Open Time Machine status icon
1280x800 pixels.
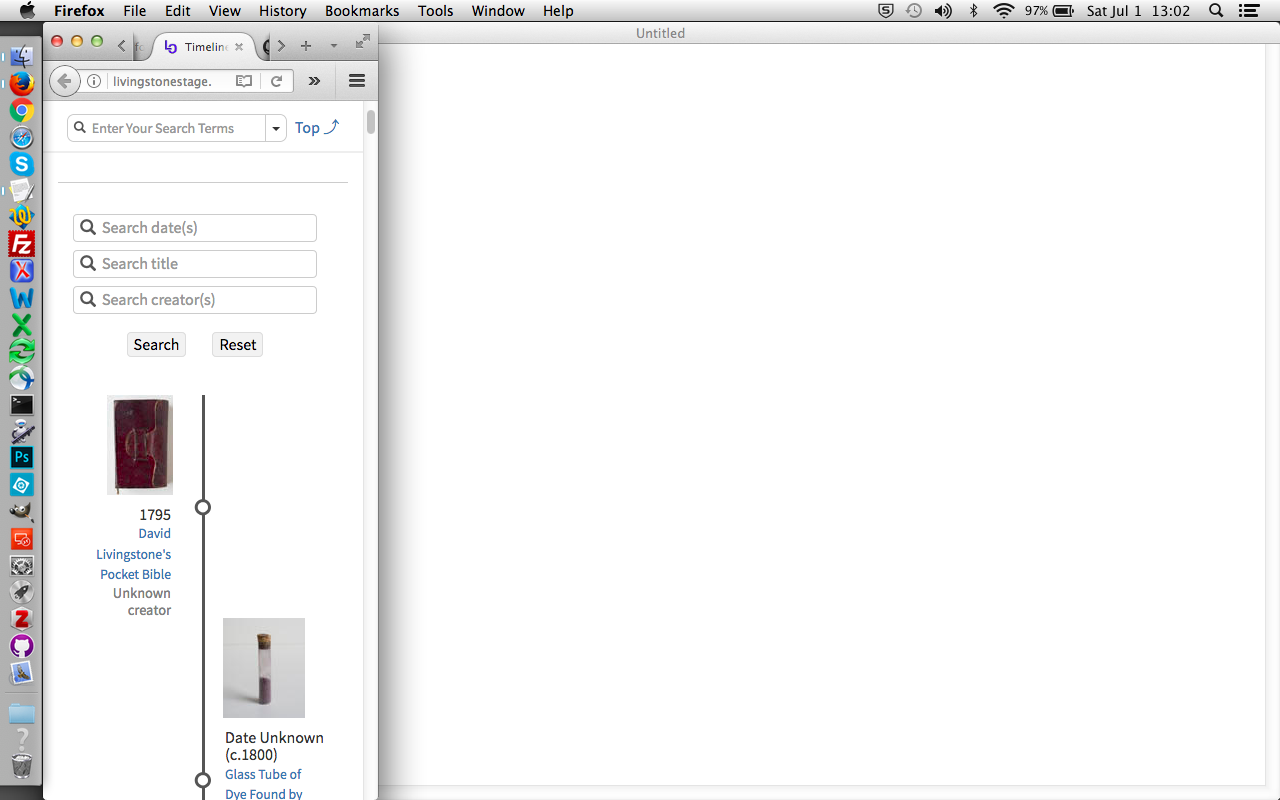click(x=914, y=11)
